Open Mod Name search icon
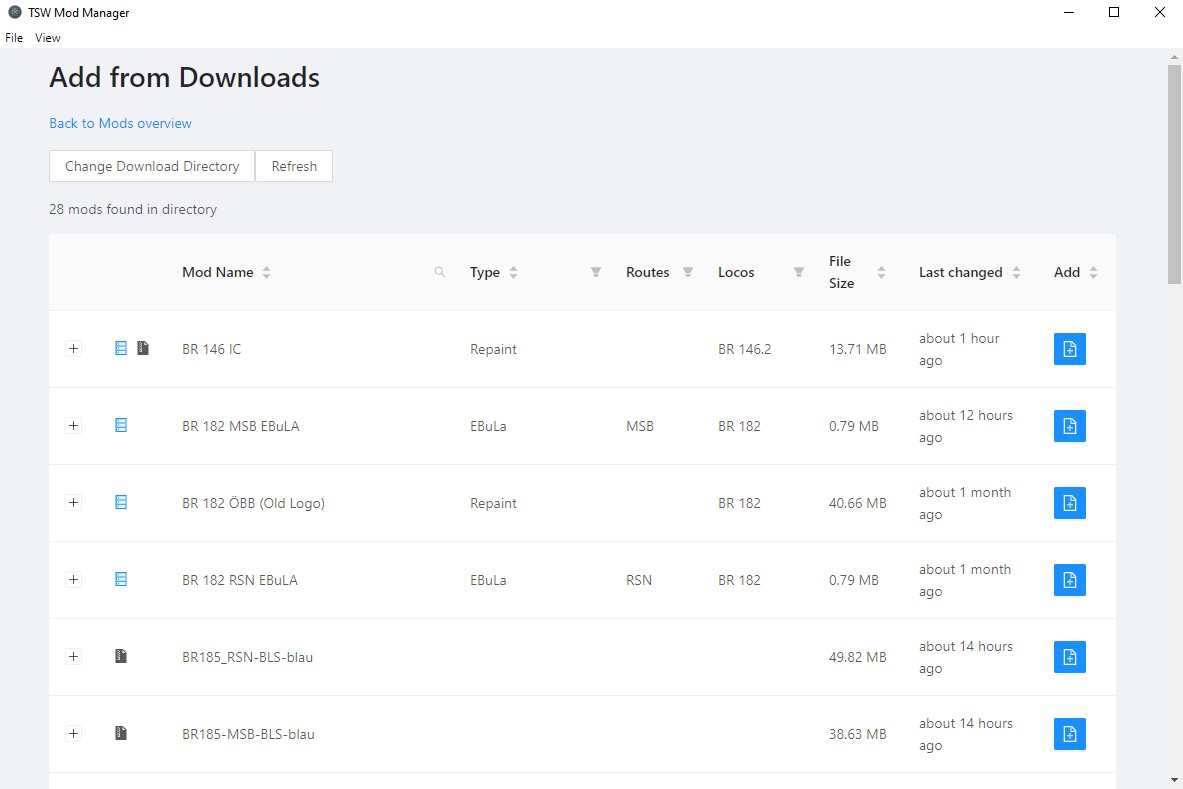 440,272
